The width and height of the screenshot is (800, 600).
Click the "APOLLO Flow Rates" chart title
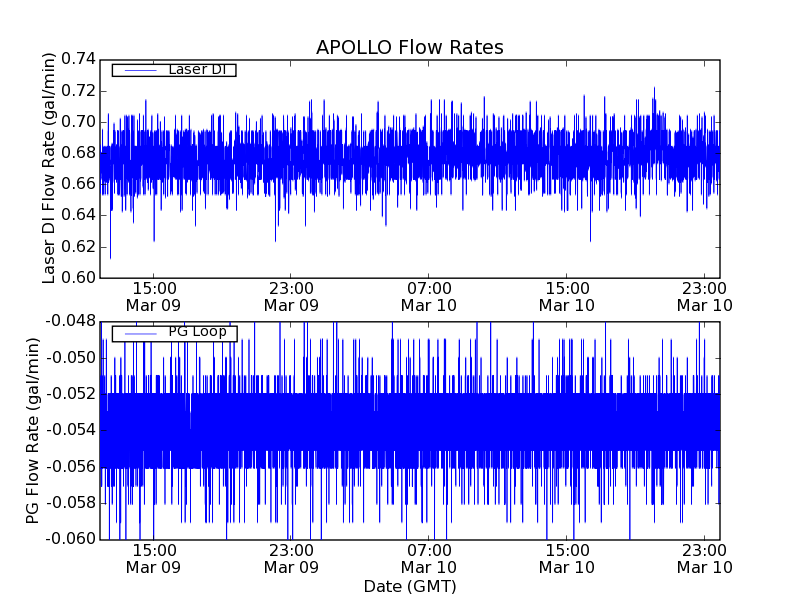(x=409, y=48)
